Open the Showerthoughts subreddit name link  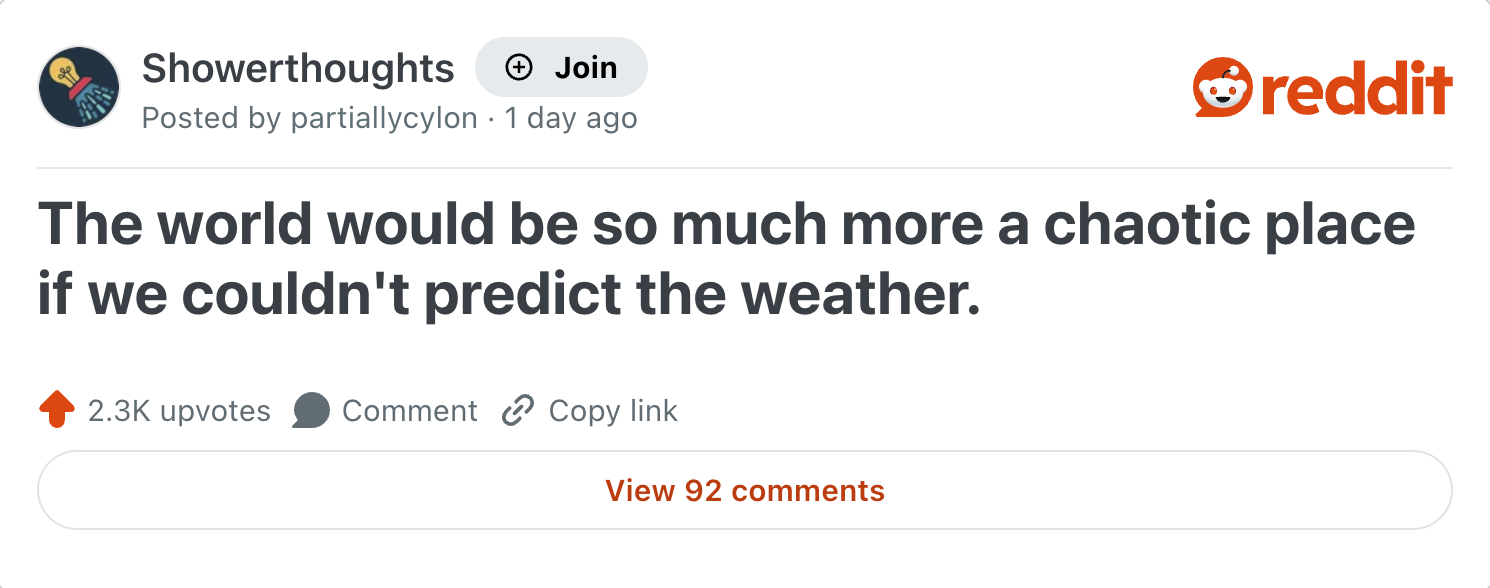(x=298, y=68)
